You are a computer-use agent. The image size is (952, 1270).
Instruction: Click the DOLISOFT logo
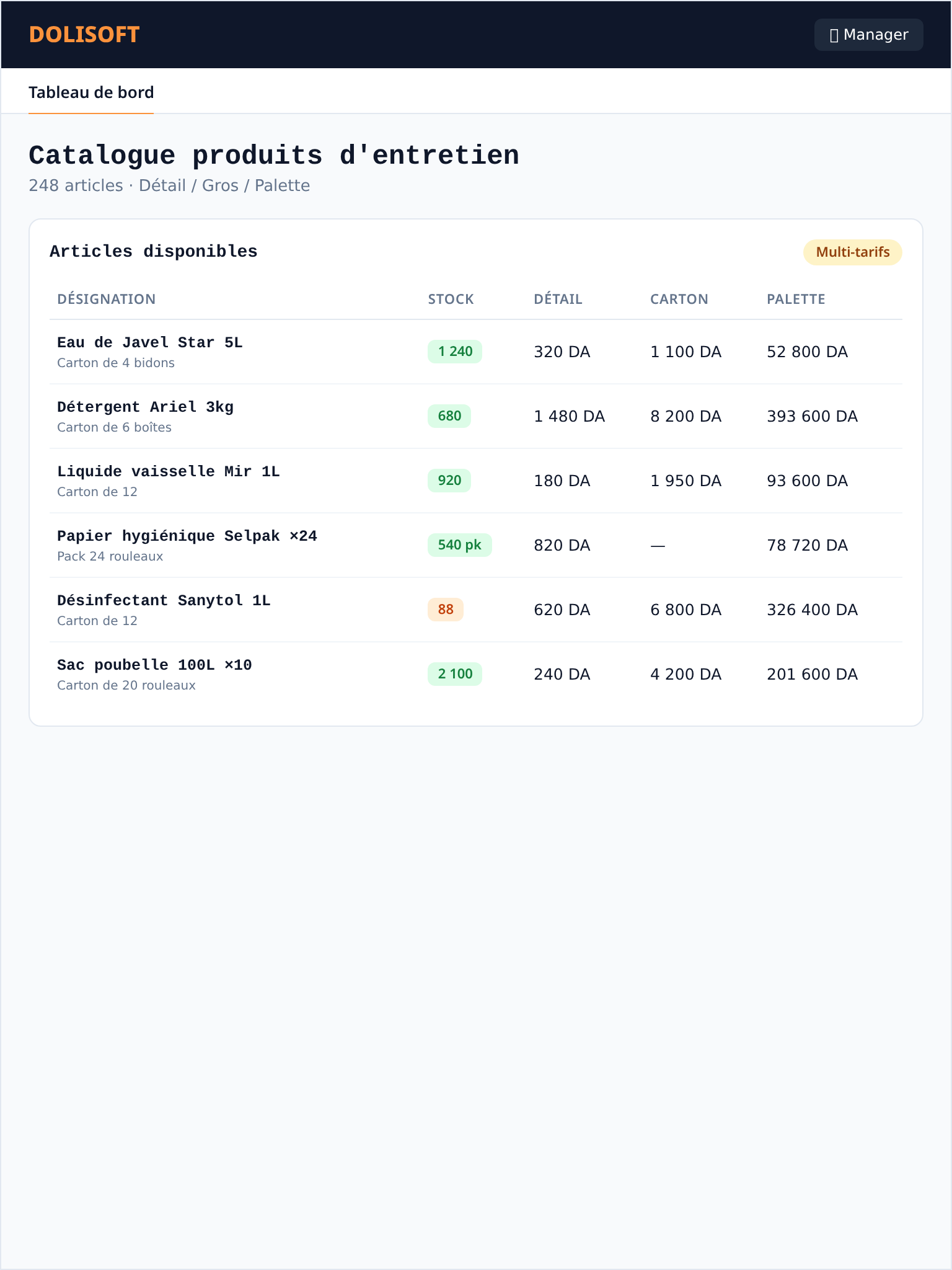[x=84, y=35]
